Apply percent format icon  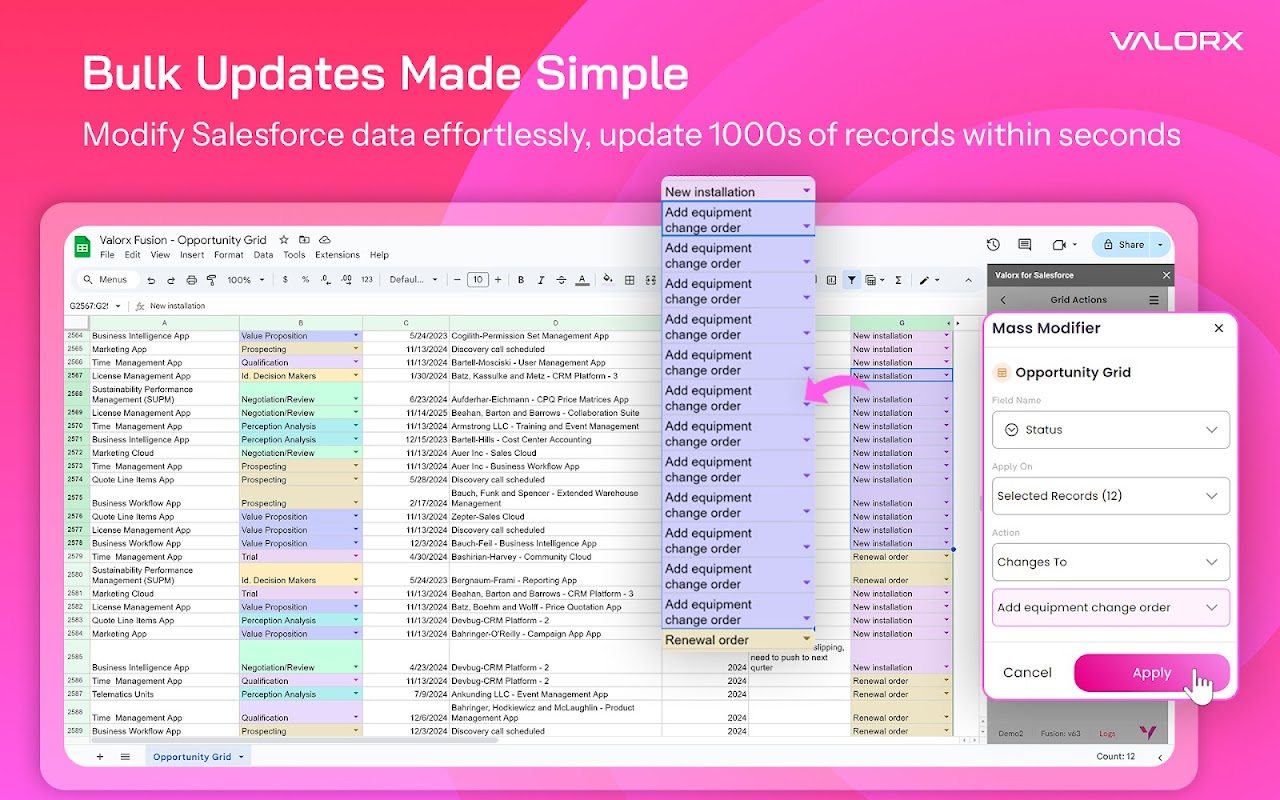[x=305, y=280]
